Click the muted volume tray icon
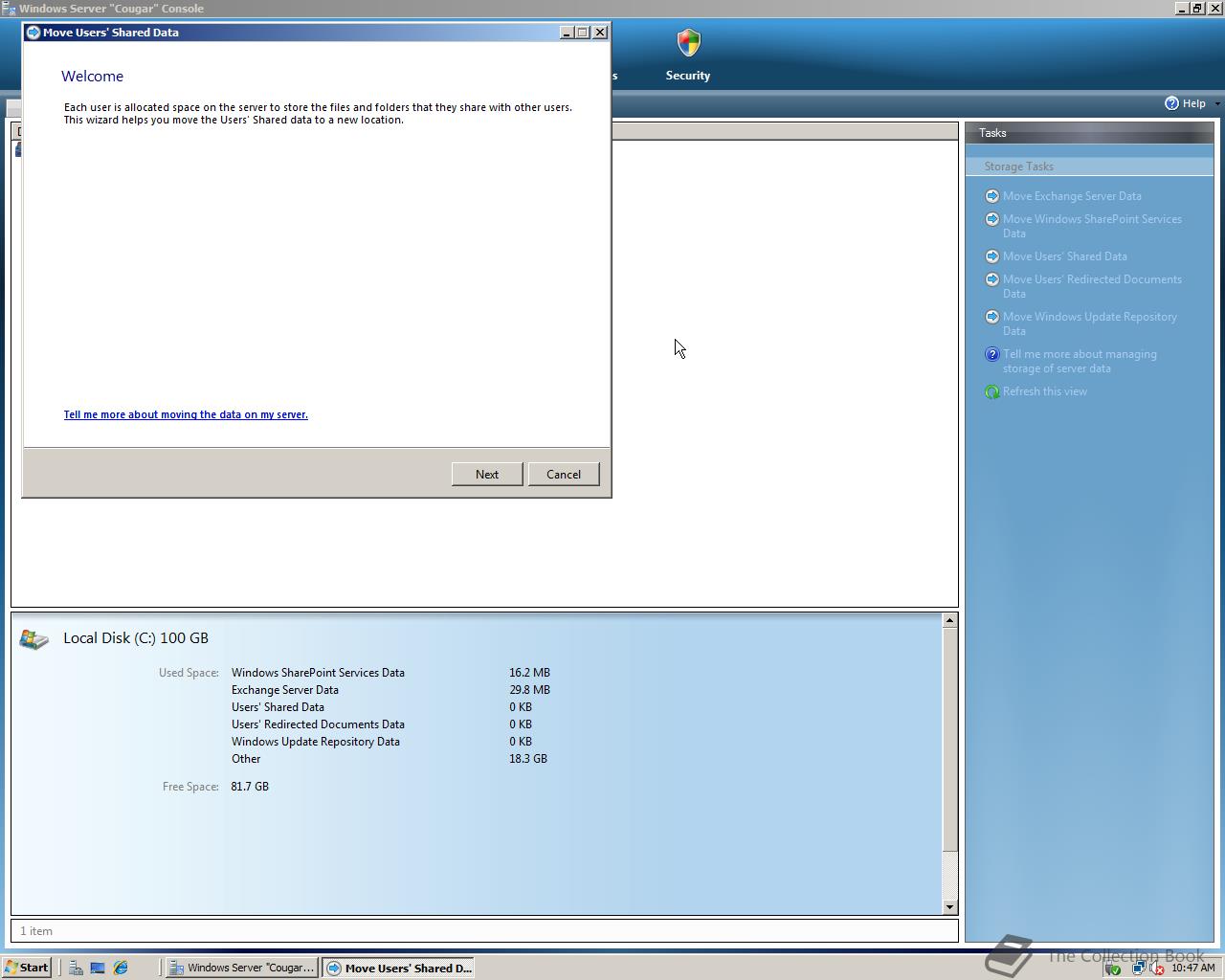Viewport: 1225px width, 980px height. click(x=1156, y=969)
